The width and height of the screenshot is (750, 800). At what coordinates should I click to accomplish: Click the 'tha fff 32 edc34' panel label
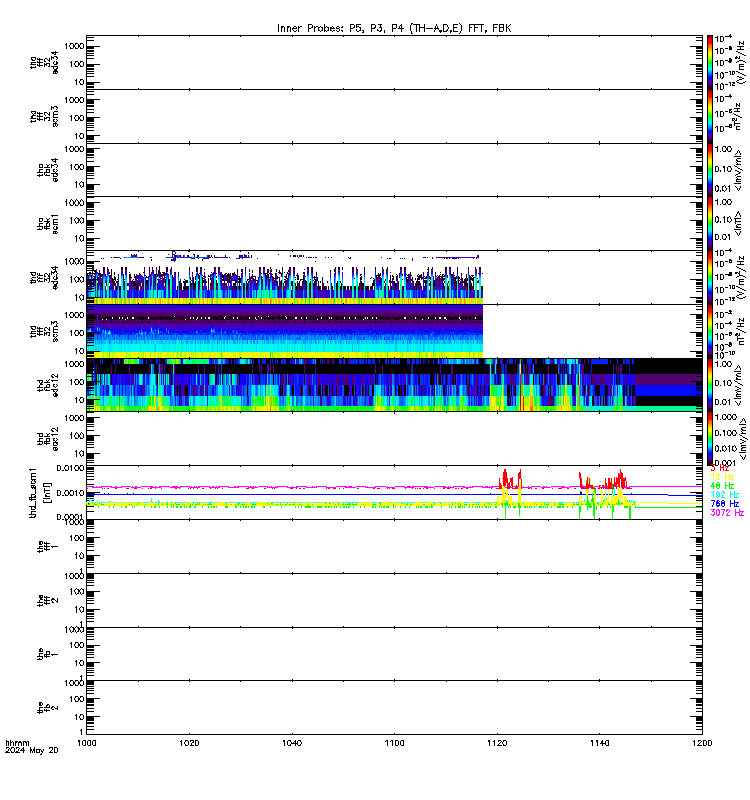click(x=44, y=63)
